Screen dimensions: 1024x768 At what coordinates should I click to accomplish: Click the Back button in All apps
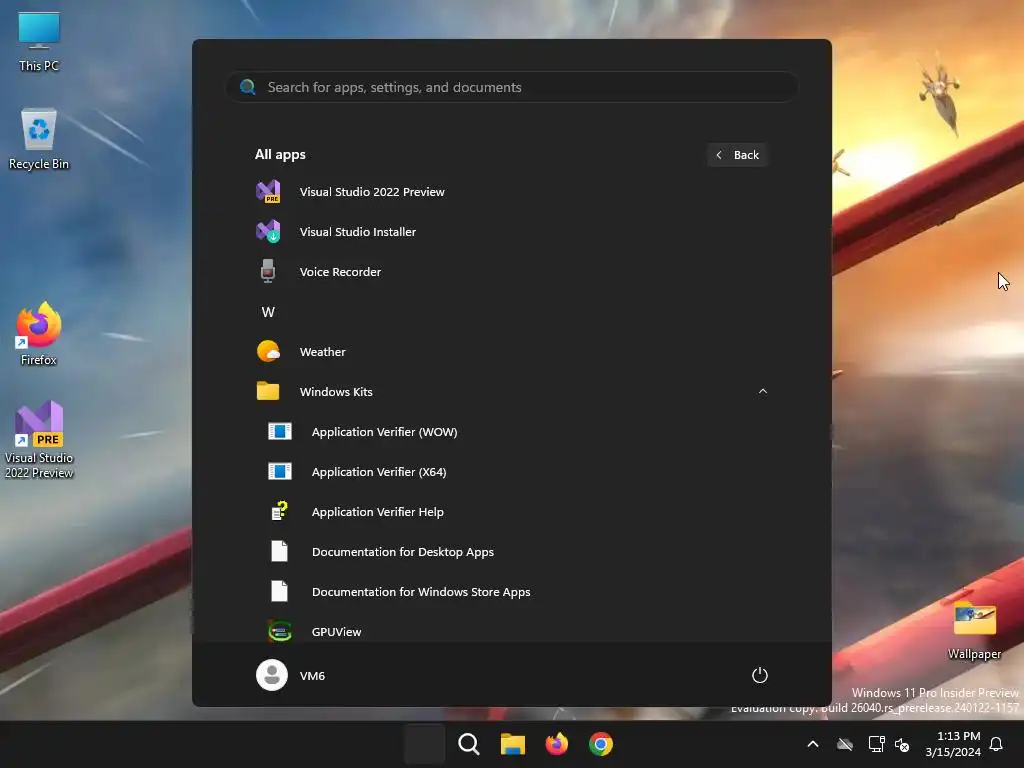point(737,155)
